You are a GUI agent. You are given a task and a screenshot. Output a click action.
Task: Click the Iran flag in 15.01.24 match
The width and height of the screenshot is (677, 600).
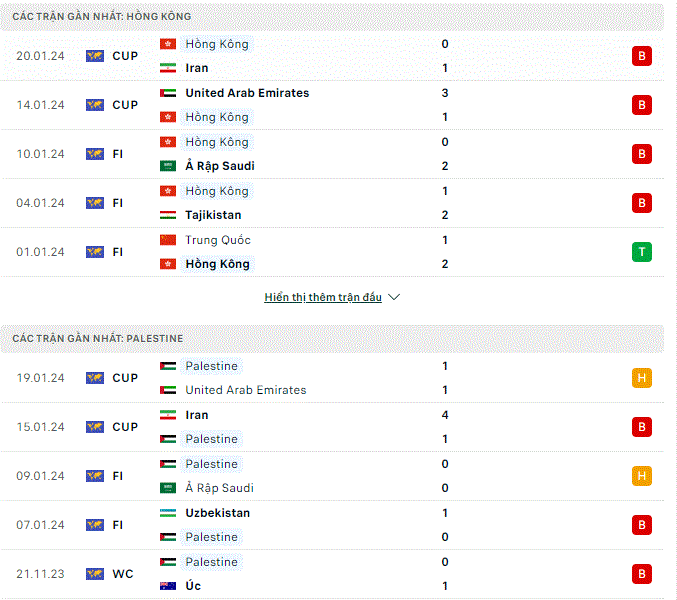168,415
